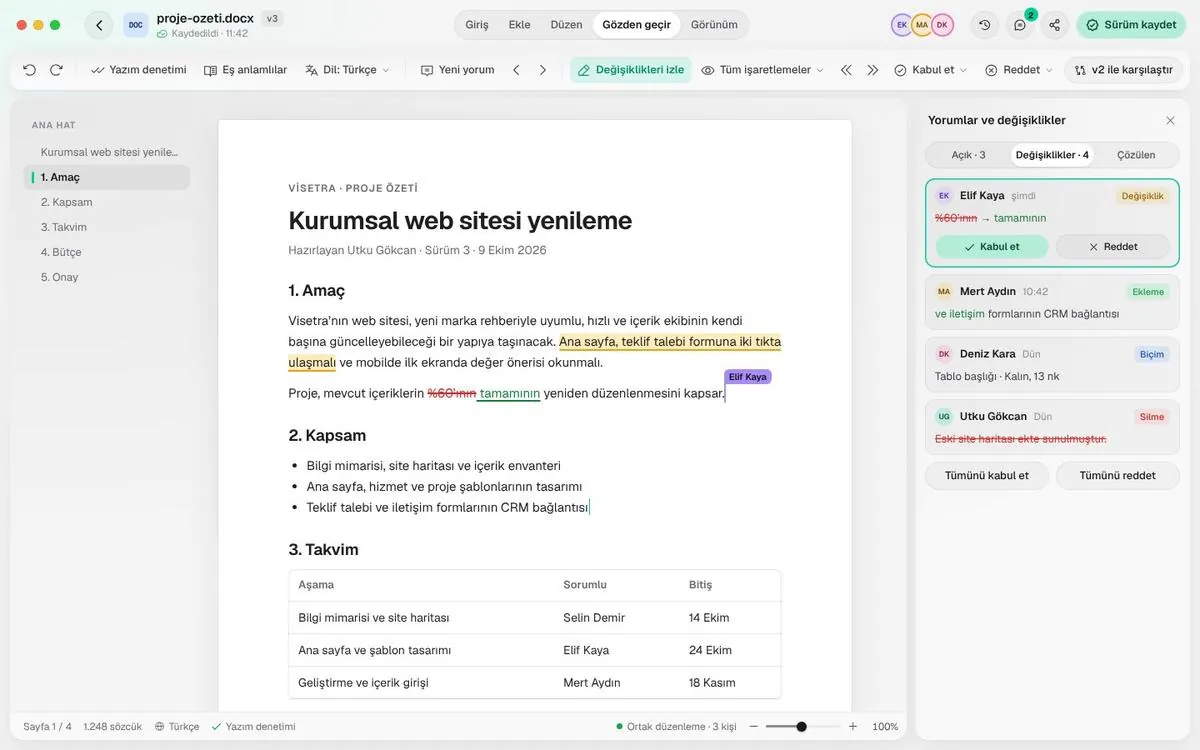Open the Dil: Türkçe language dropdown
Image resolution: width=1200 pixels, height=750 pixels.
[348, 70]
